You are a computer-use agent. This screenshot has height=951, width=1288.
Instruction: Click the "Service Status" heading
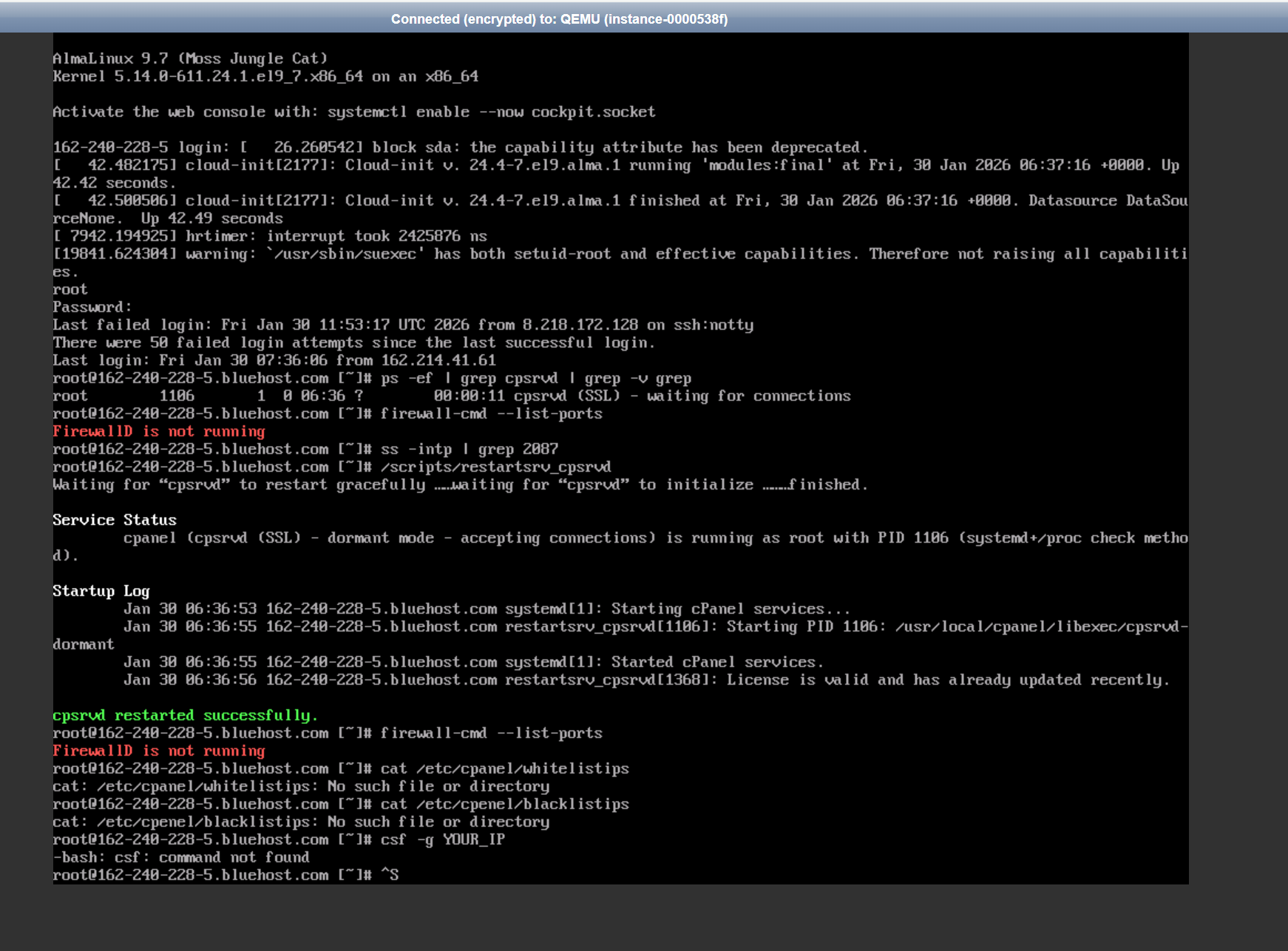(115, 520)
